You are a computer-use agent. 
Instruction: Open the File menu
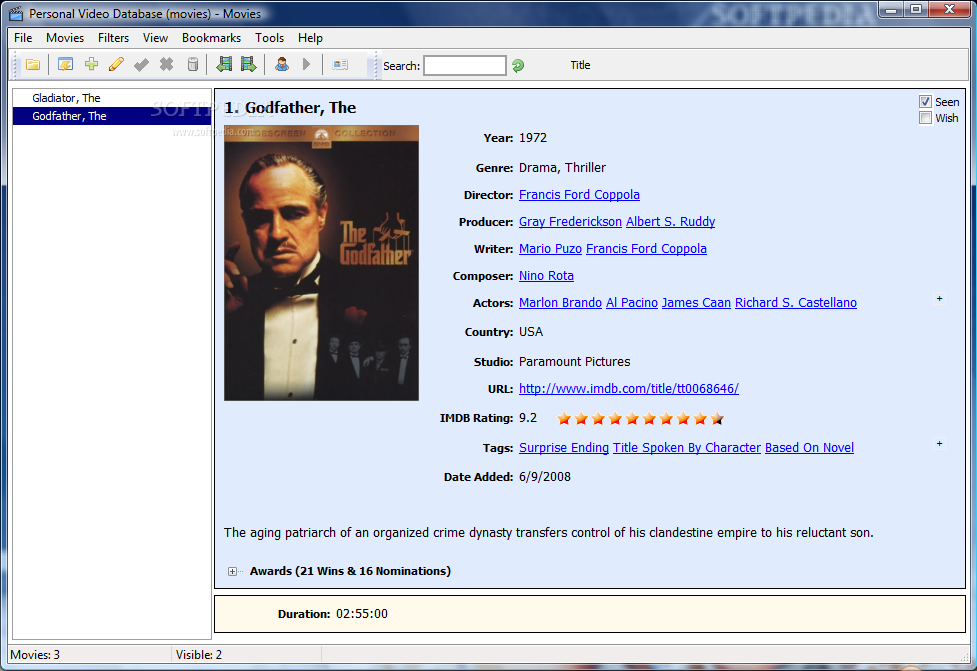(23, 38)
